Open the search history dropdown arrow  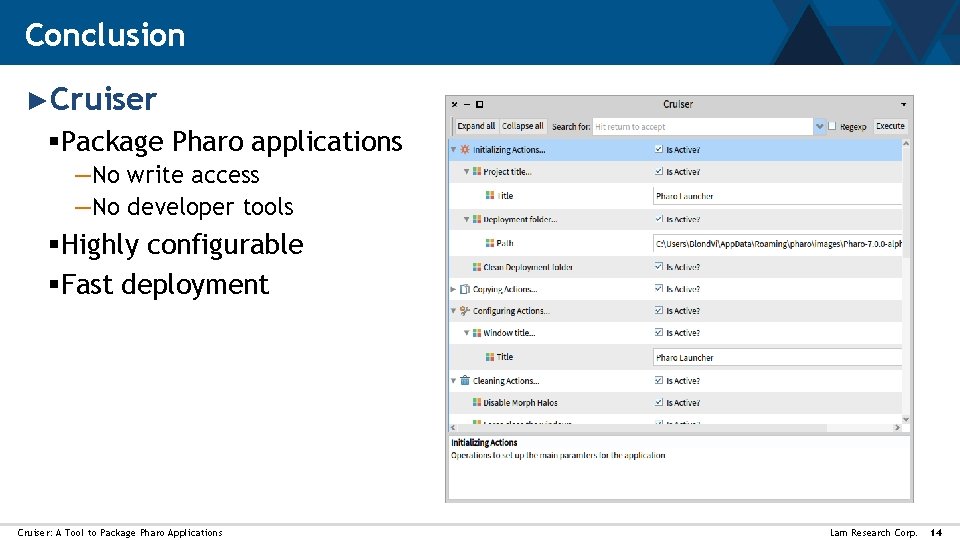819,126
